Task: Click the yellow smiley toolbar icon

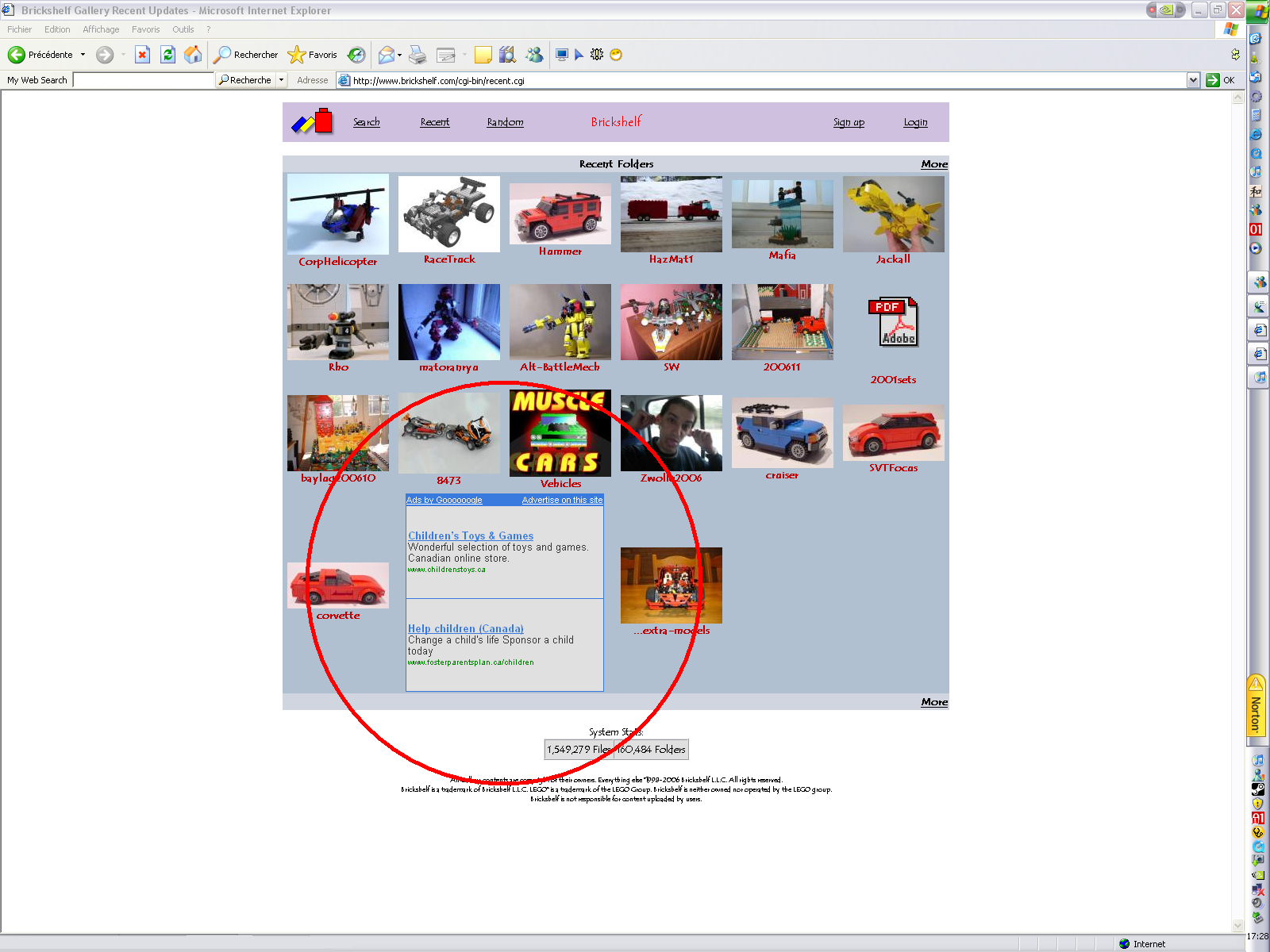Action: (616, 55)
